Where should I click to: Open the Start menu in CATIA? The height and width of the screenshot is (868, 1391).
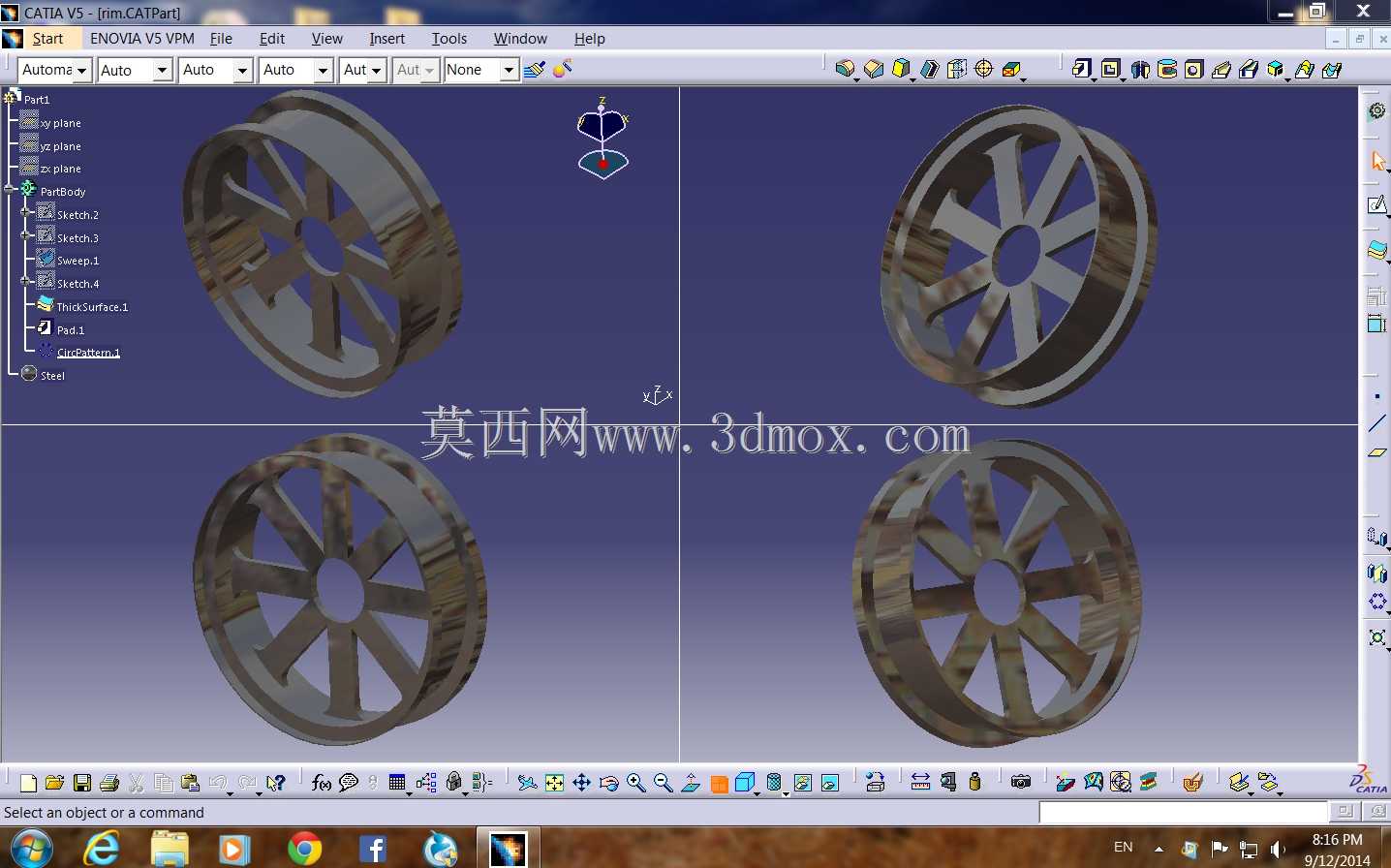point(47,39)
